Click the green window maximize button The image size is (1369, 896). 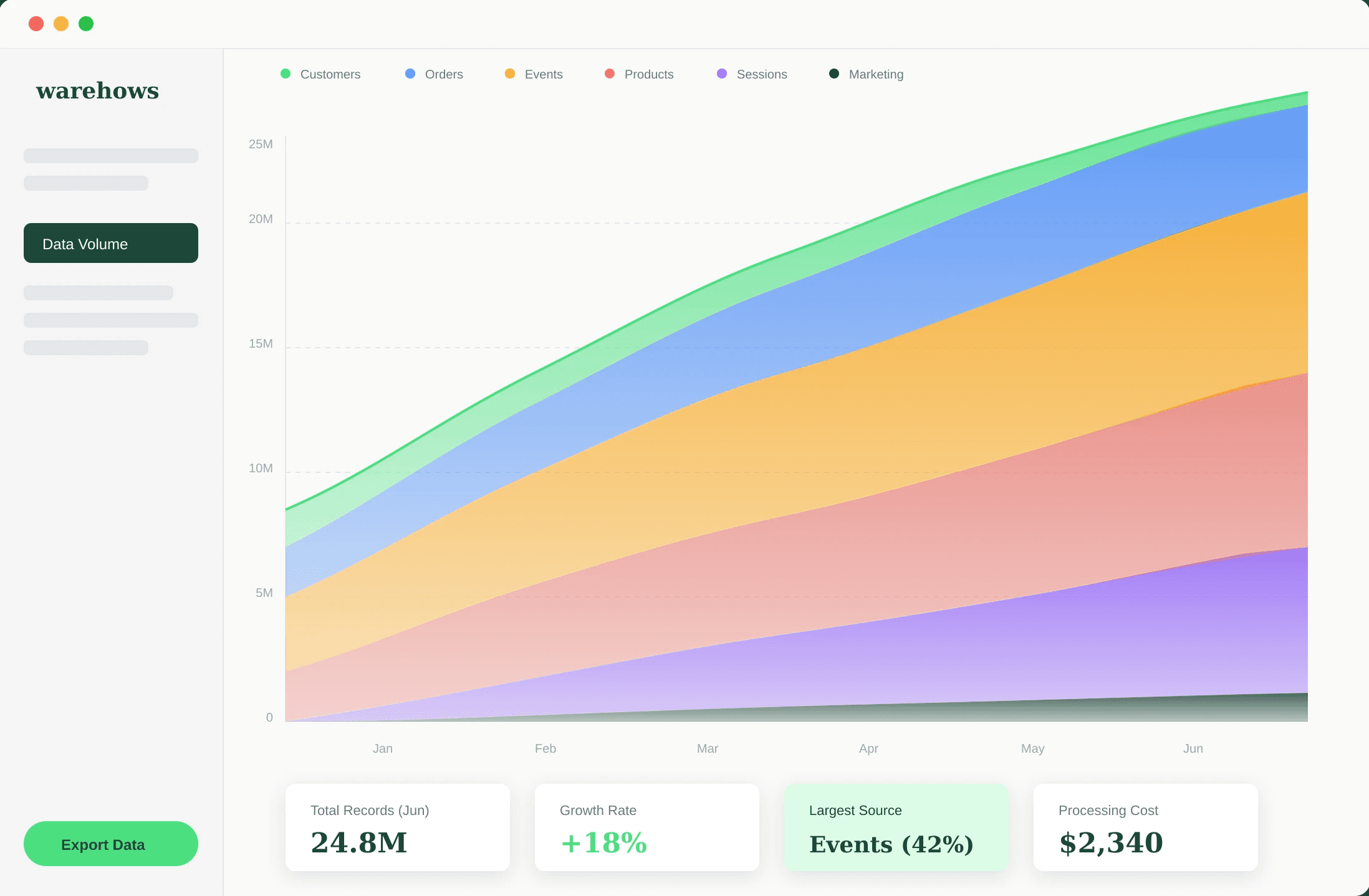tap(86, 24)
